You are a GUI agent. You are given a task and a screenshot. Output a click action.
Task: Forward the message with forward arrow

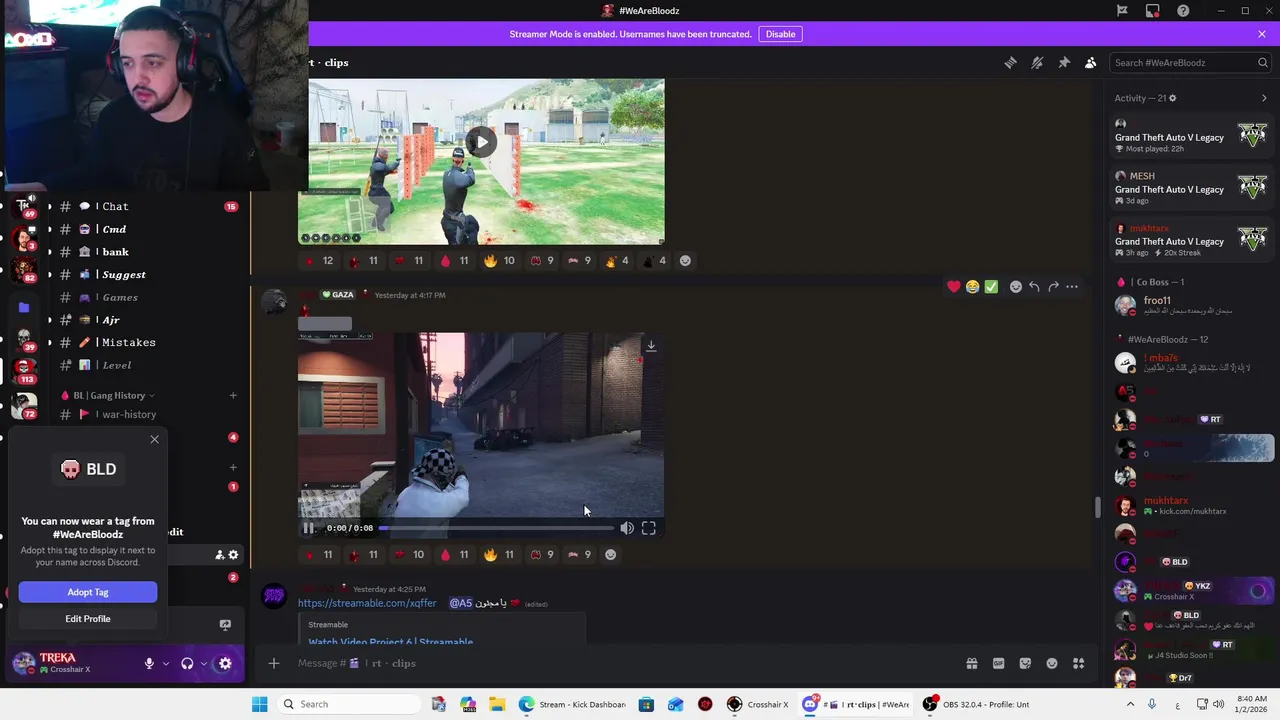pos(1053,287)
